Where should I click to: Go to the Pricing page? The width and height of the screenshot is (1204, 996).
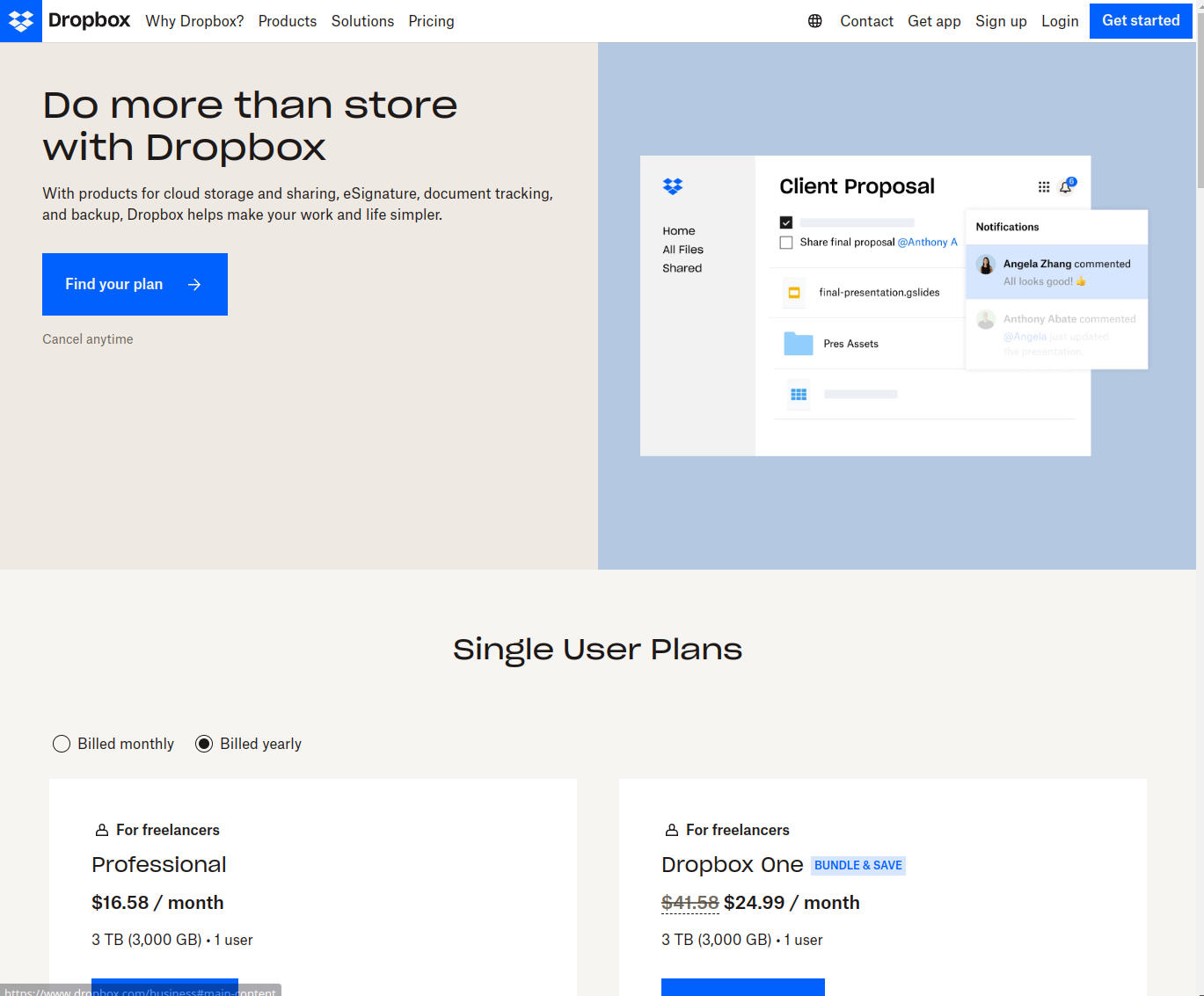(x=431, y=21)
